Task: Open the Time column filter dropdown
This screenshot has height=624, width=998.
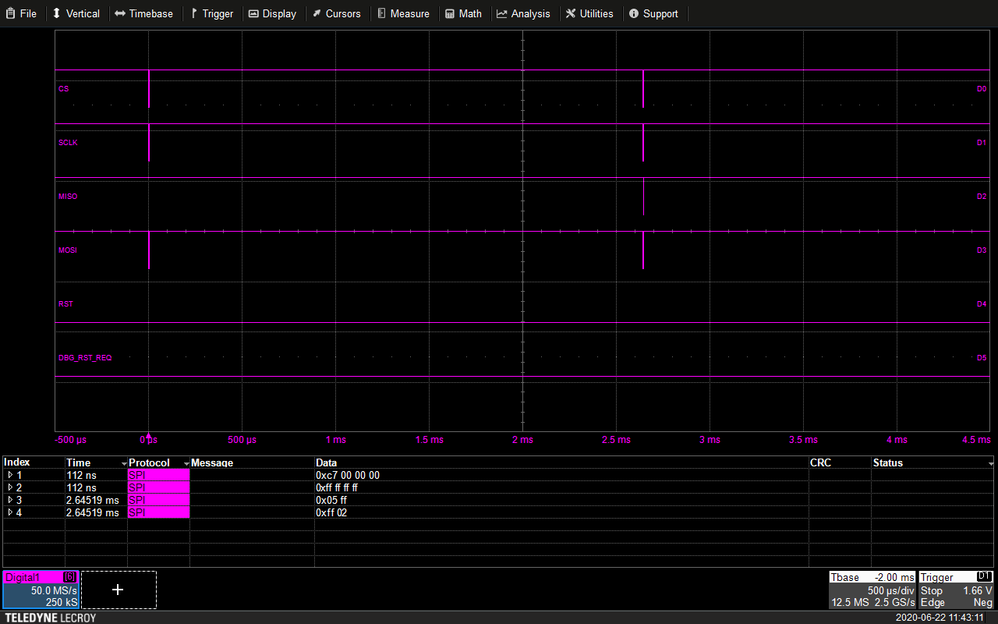Action: coord(124,463)
